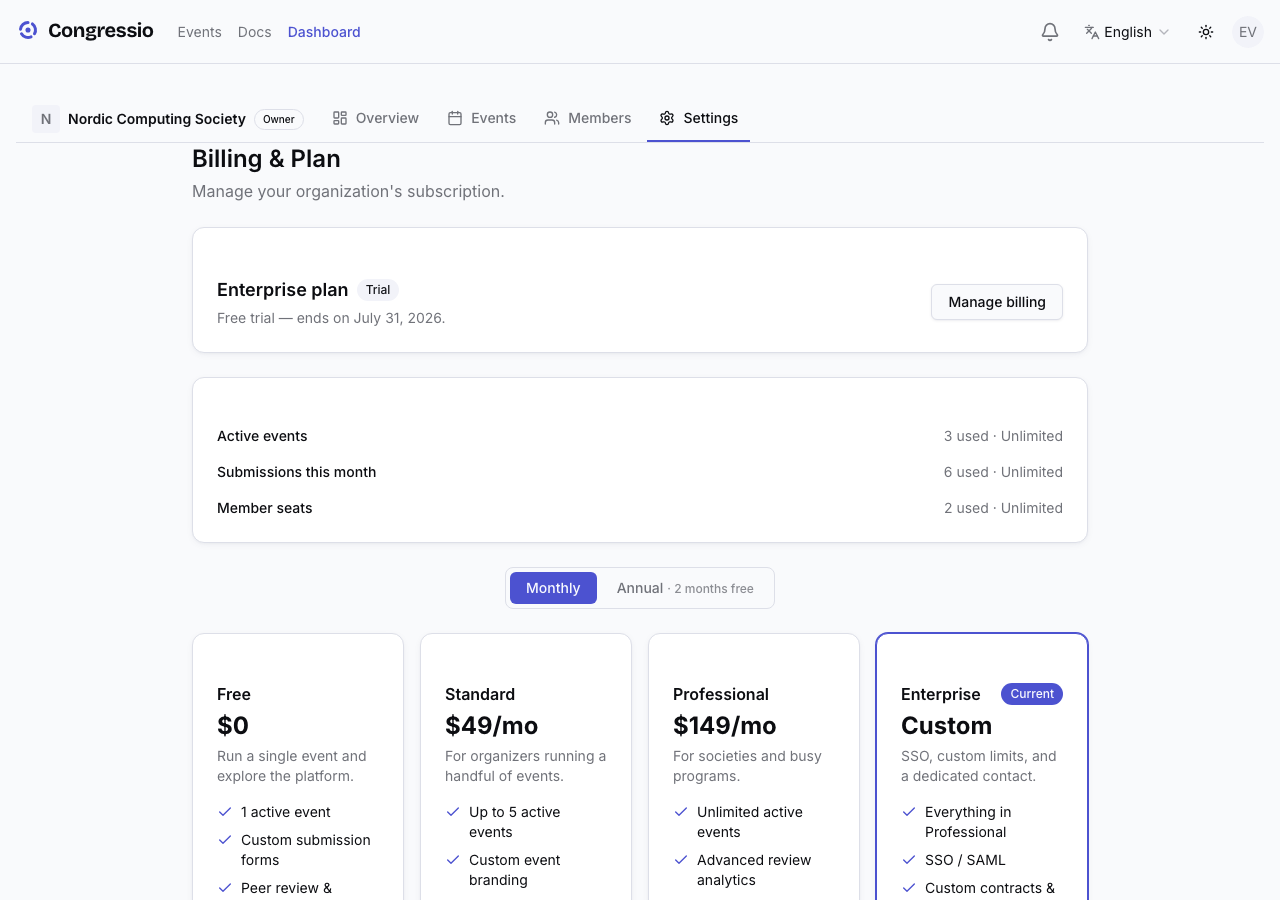Screen dimensions: 1280x900
Task: Click '6 used · Unlimited' value
Action: 1003,472
